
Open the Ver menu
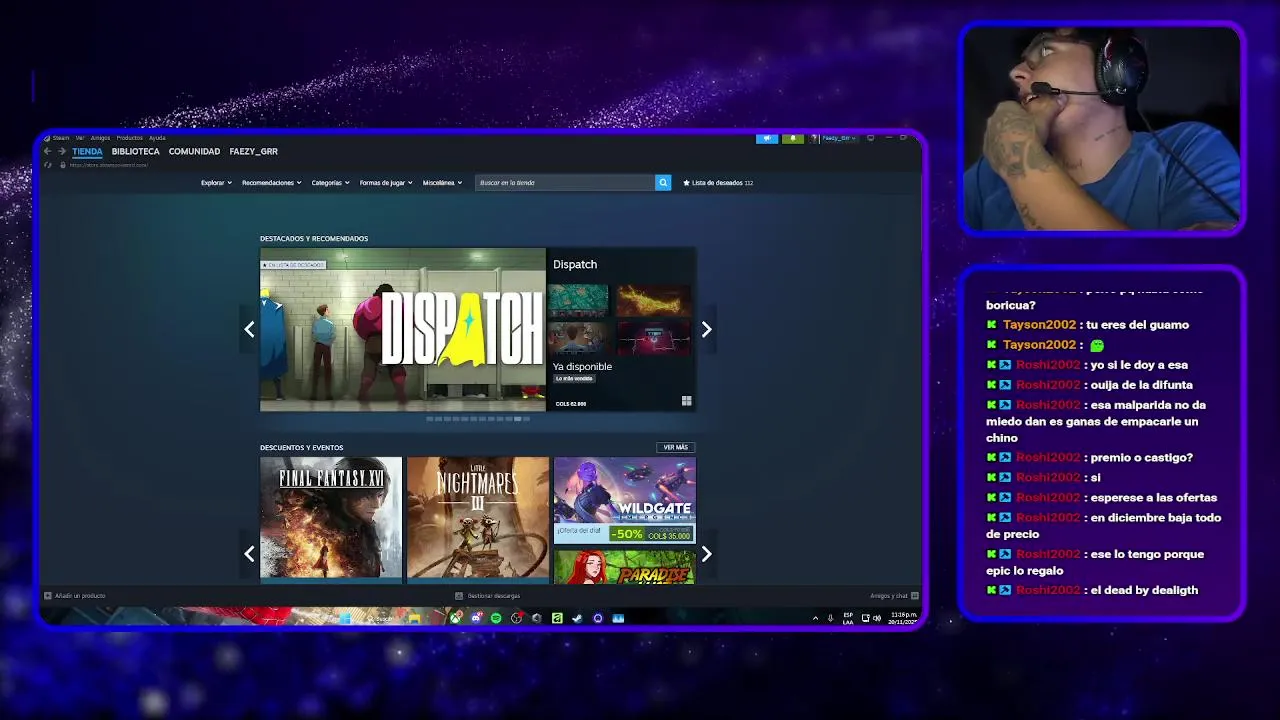click(x=80, y=138)
